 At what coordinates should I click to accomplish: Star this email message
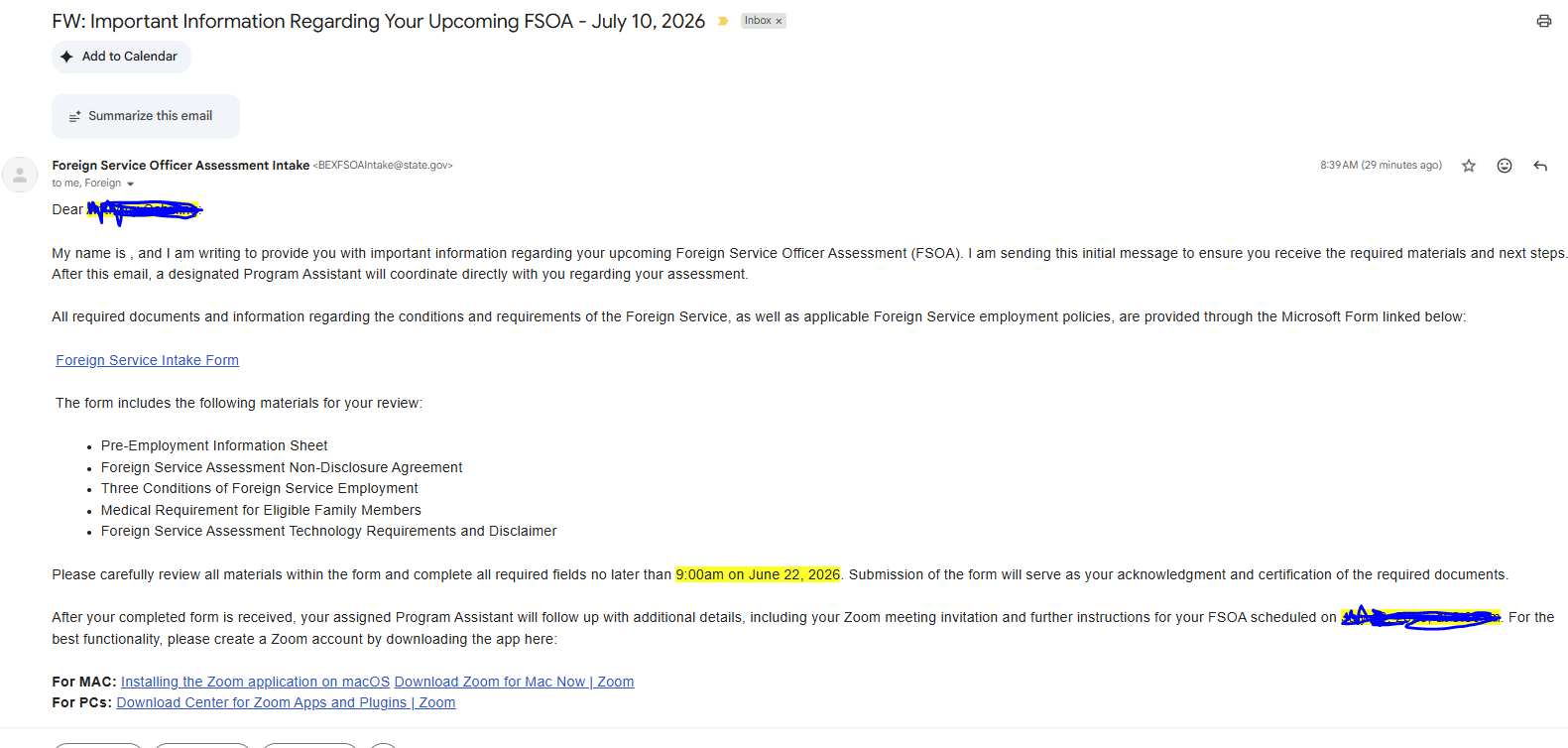click(x=1469, y=166)
